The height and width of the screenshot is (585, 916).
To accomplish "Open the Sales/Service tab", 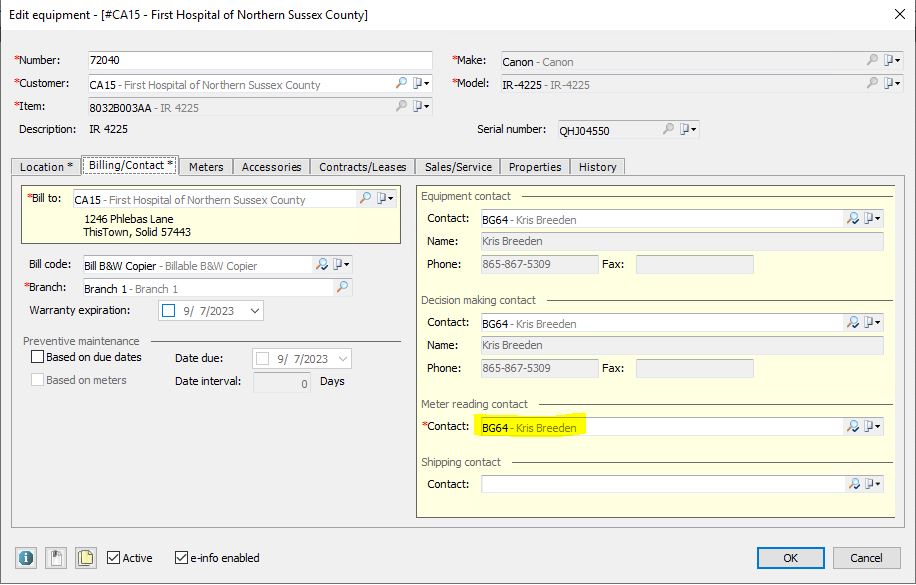I will click(459, 167).
